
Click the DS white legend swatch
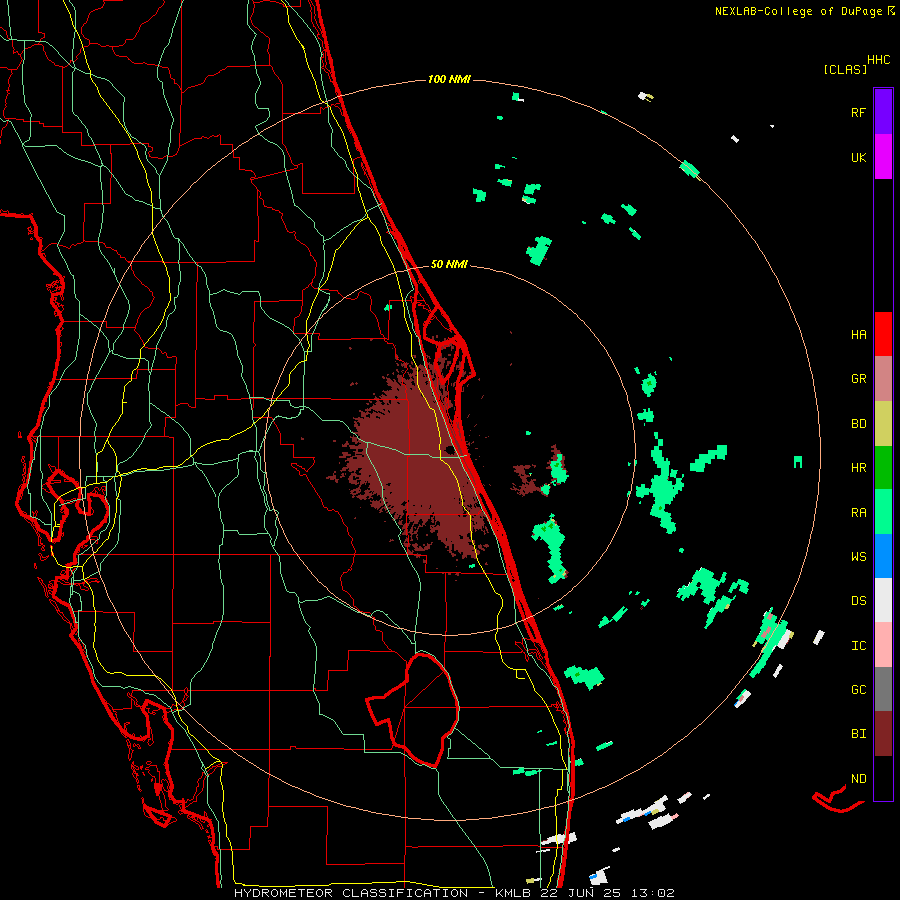click(x=883, y=600)
